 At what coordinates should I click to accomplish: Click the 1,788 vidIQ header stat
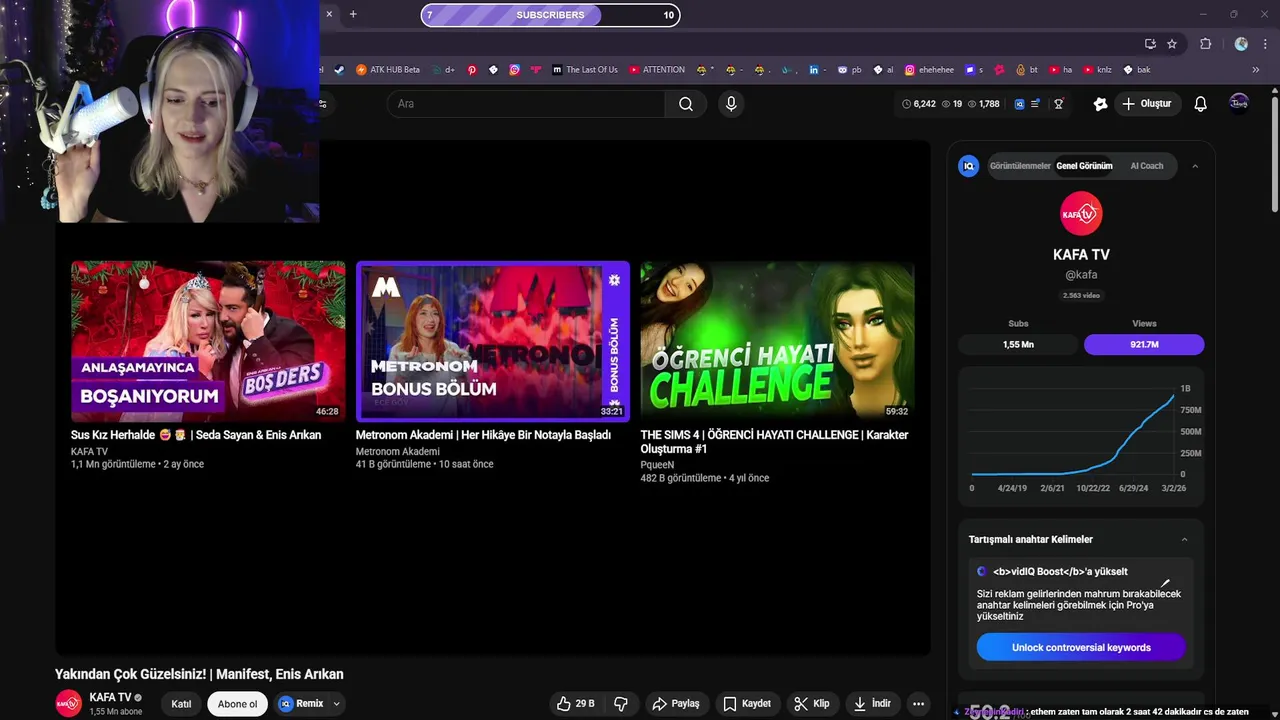(983, 104)
